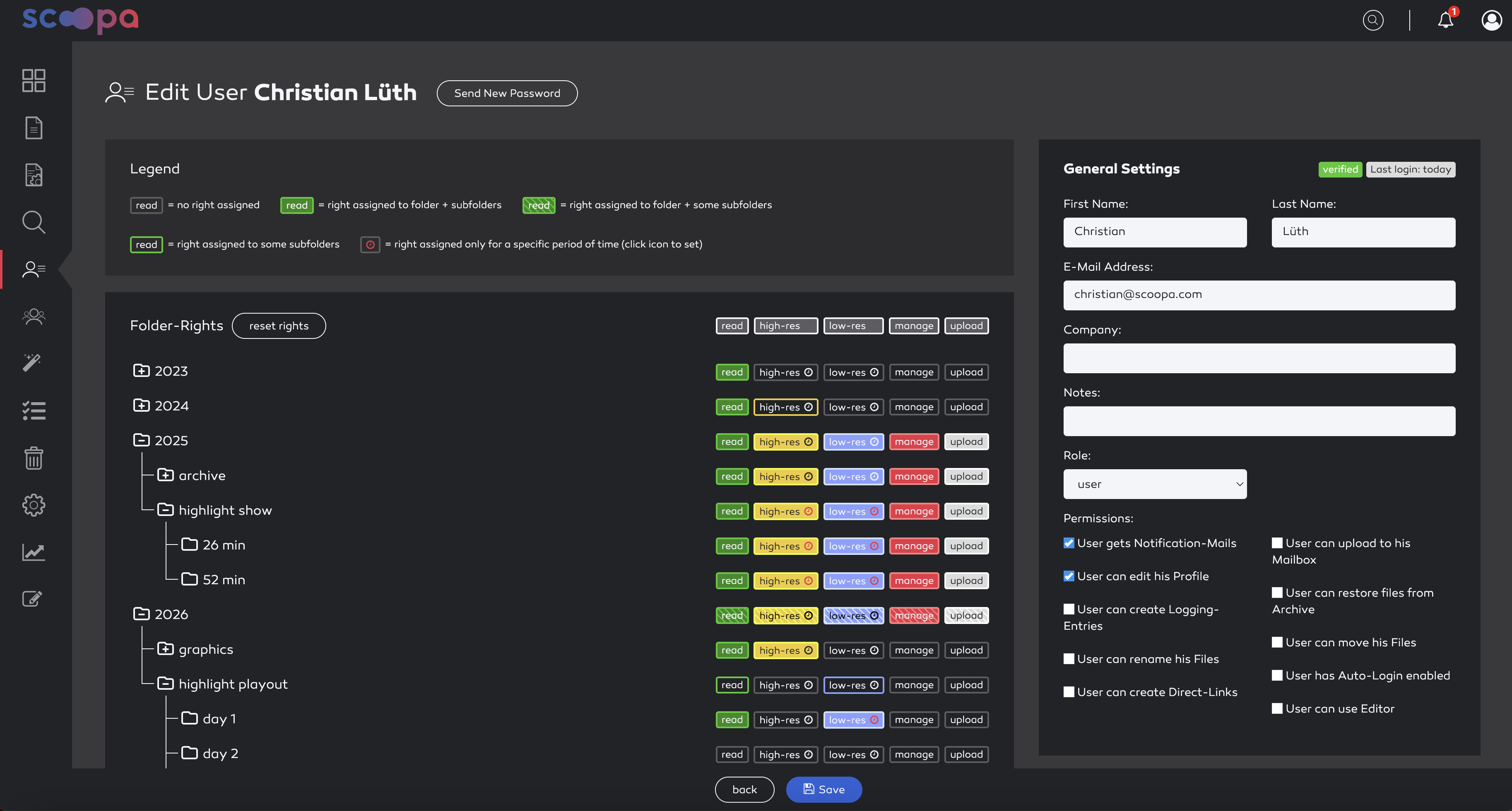
Task: Click the back button
Action: pos(744,790)
